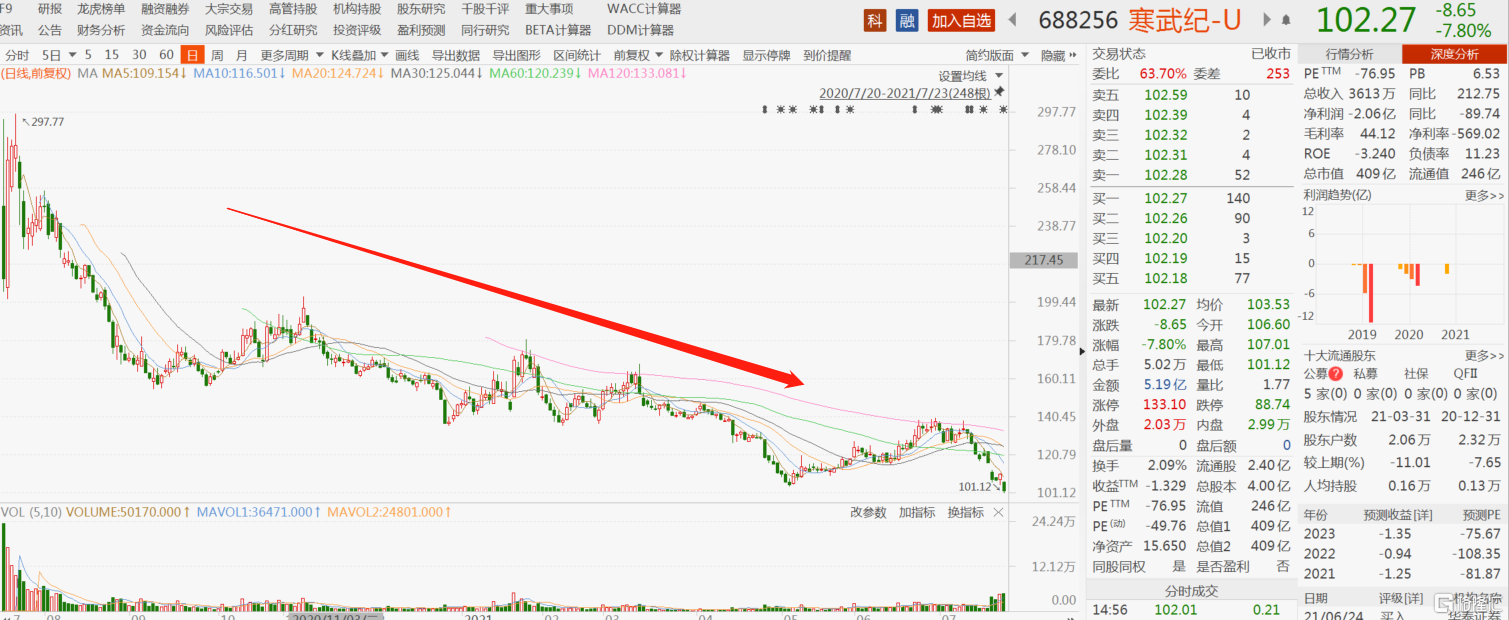Click the 融 margin-trading badge icon
Image resolution: width=1509 pixels, height=620 pixels.
pyautogui.click(x=906, y=20)
